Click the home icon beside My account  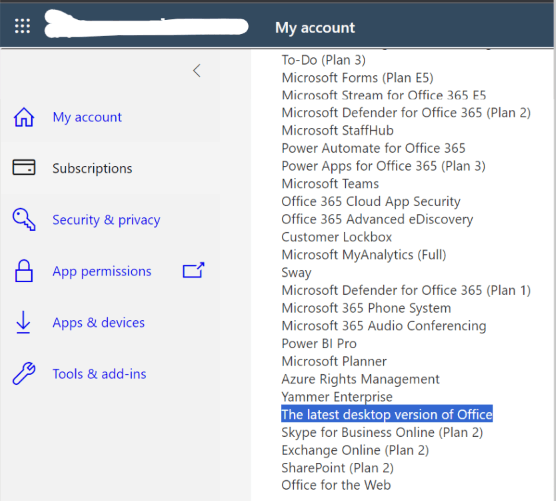24,117
